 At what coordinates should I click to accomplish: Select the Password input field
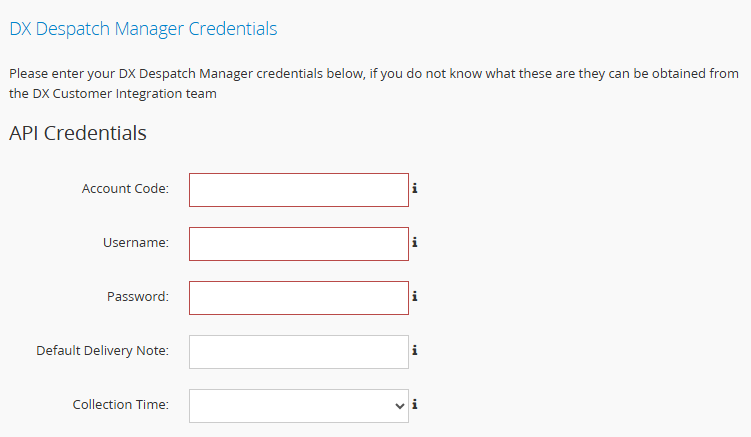[x=298, y=297]
